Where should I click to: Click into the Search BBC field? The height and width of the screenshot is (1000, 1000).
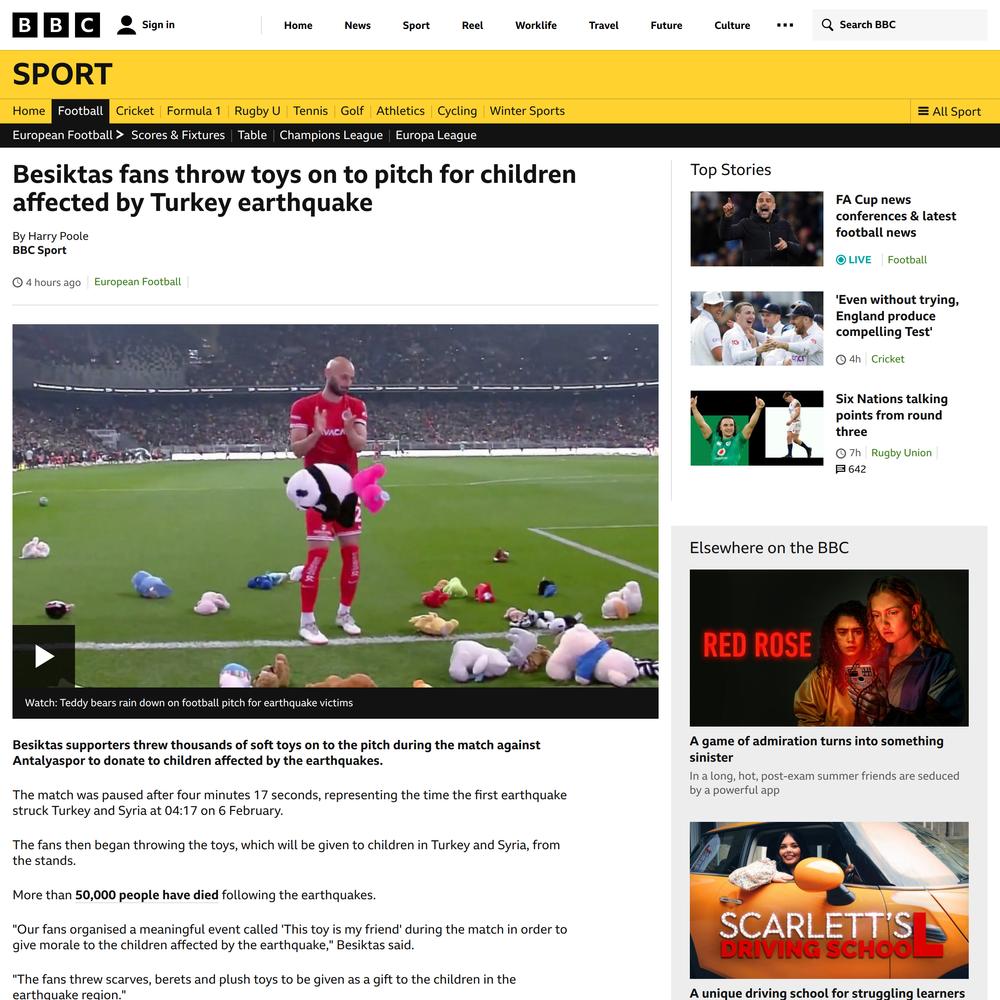tap(900, 25)
